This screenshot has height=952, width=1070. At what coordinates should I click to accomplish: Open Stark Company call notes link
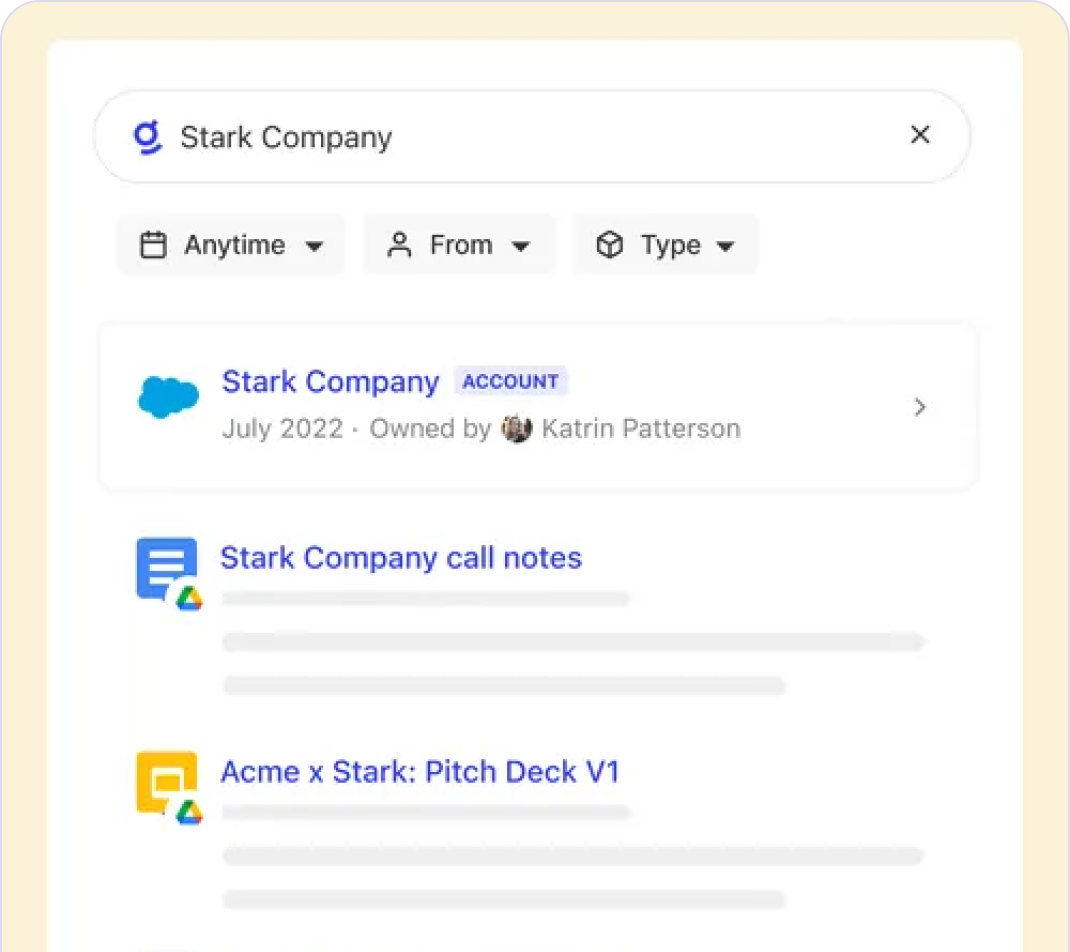pyautogui.click(x=401, y=558)
